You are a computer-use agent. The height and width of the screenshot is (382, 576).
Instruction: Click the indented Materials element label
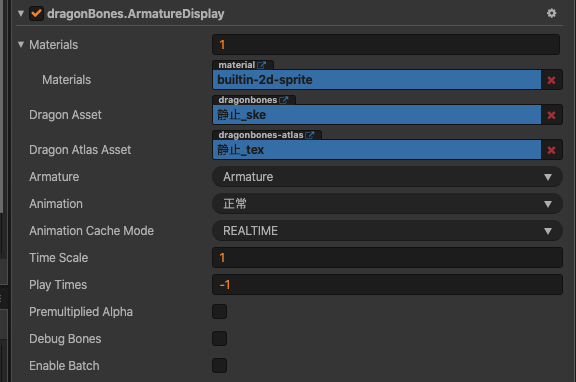66,80
